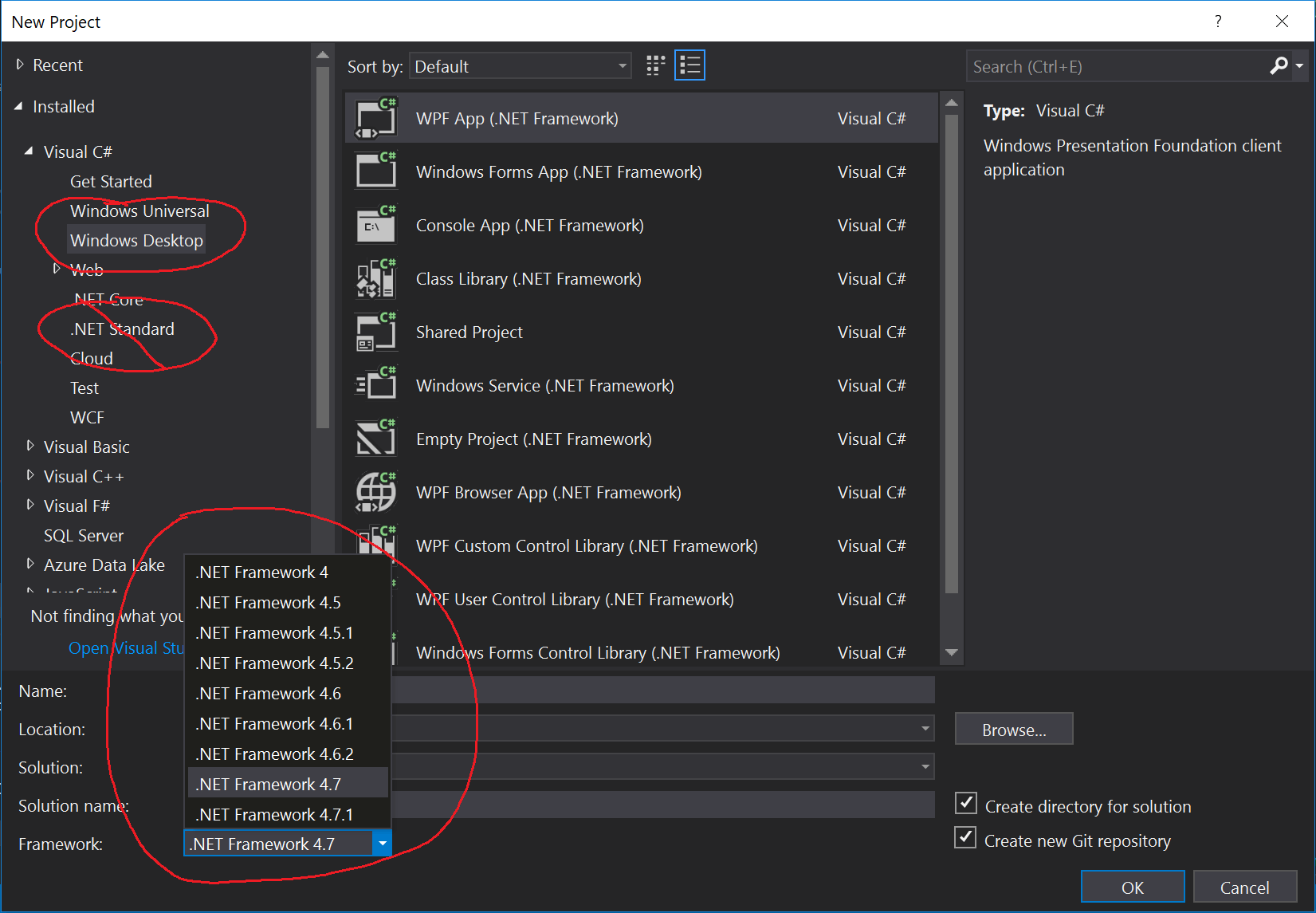Select .NET Framework 4.5 option
Viewport: 1316px width, 913px height.
(x=288, y=603)
